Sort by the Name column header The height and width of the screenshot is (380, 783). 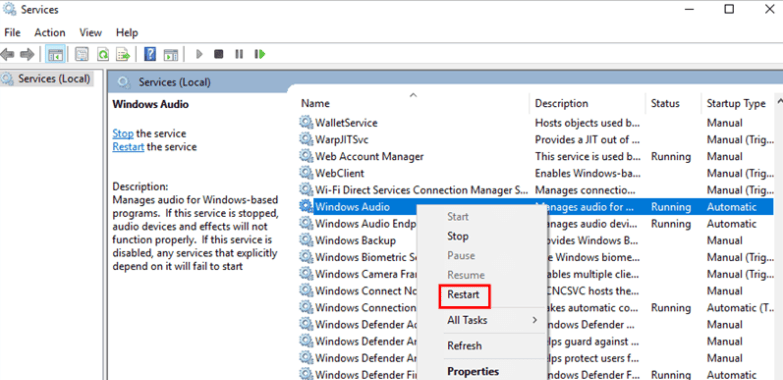click(315, 103)
